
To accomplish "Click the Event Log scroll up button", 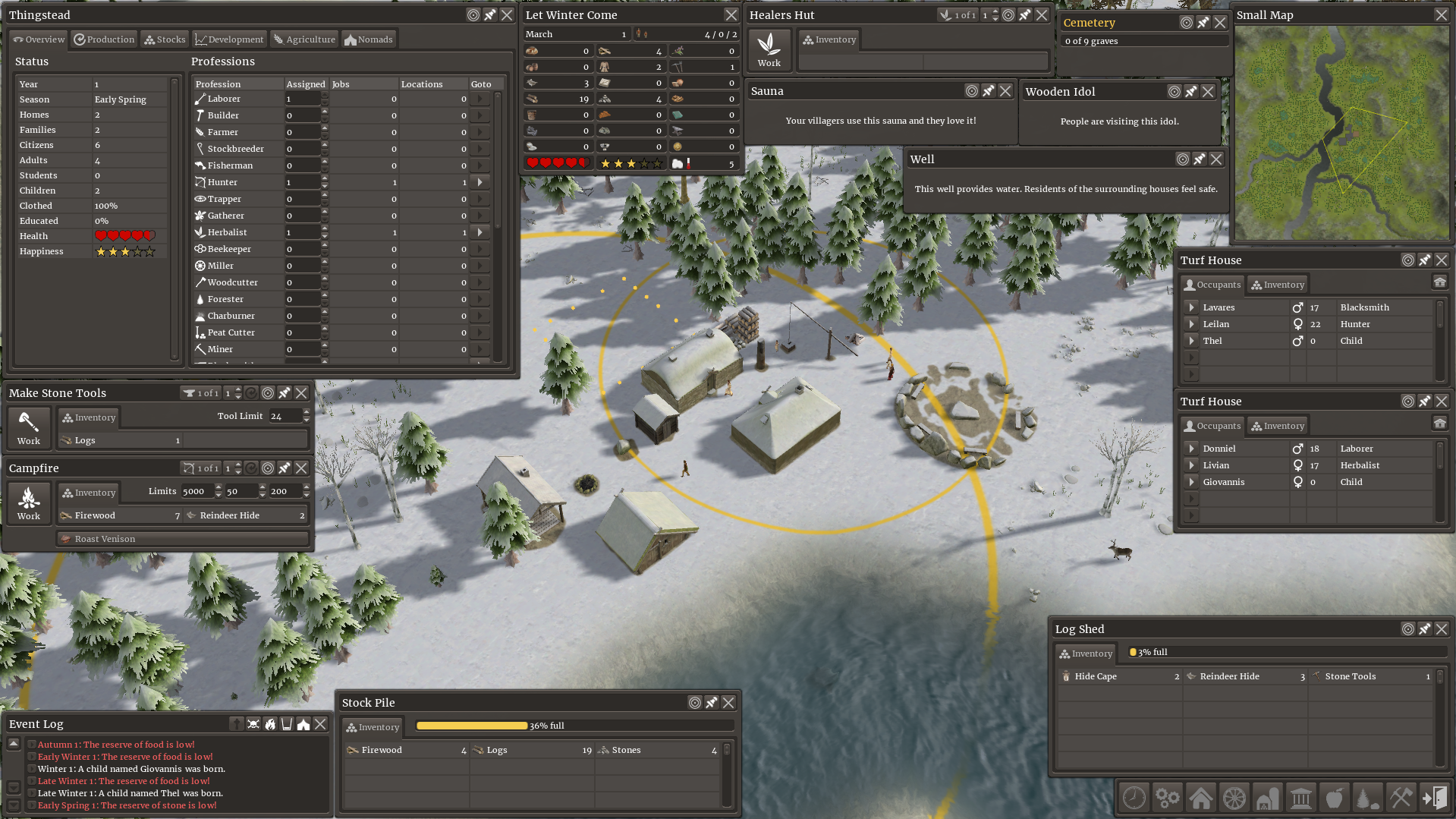I will coord(14,744).
